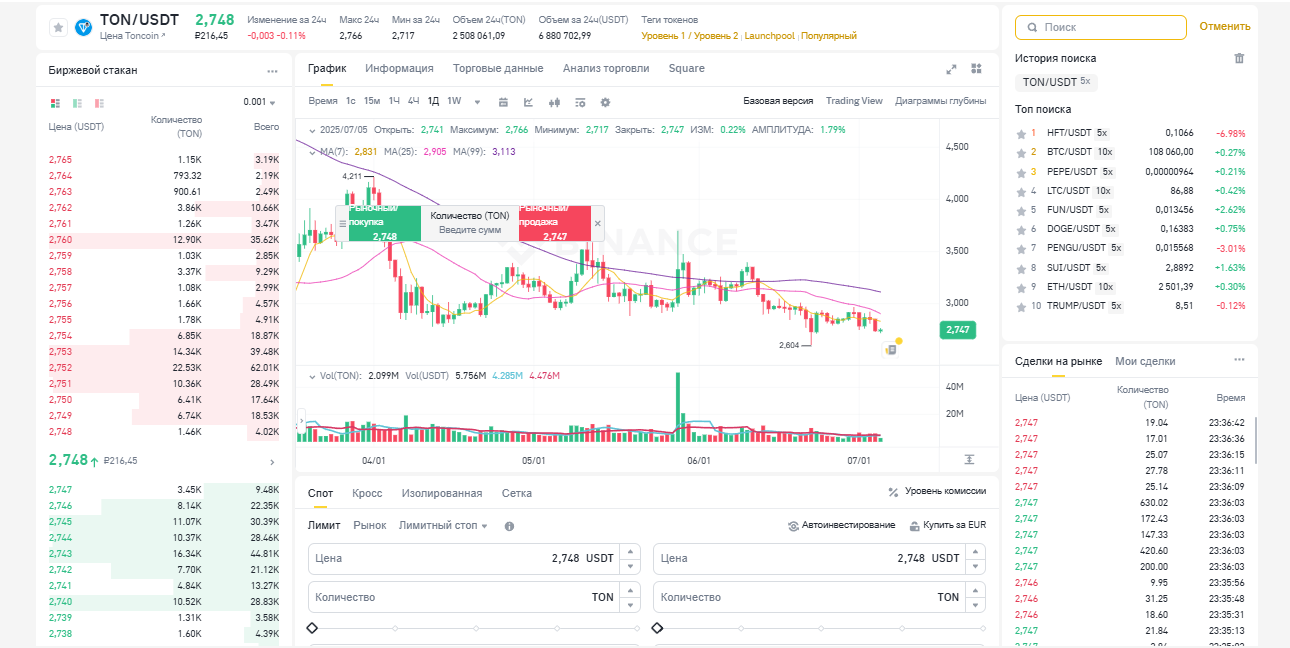Favorite TRUMP/USDT using its star
Image resolution: width=1290 pixels, height=648 pixels.
click(1021, 306)
